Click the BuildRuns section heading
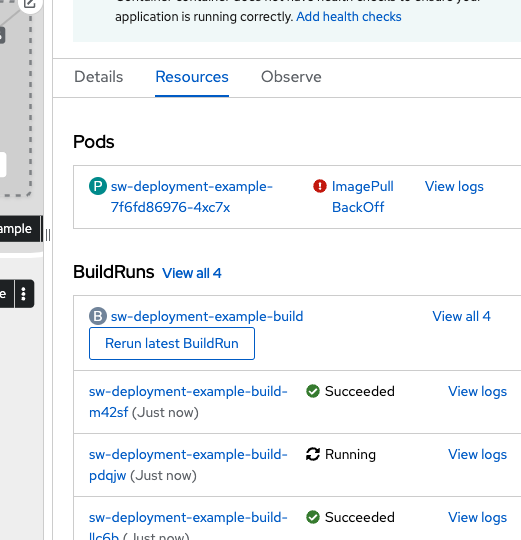The height and width of the screenshot is (540, 521). pos(114,272)
